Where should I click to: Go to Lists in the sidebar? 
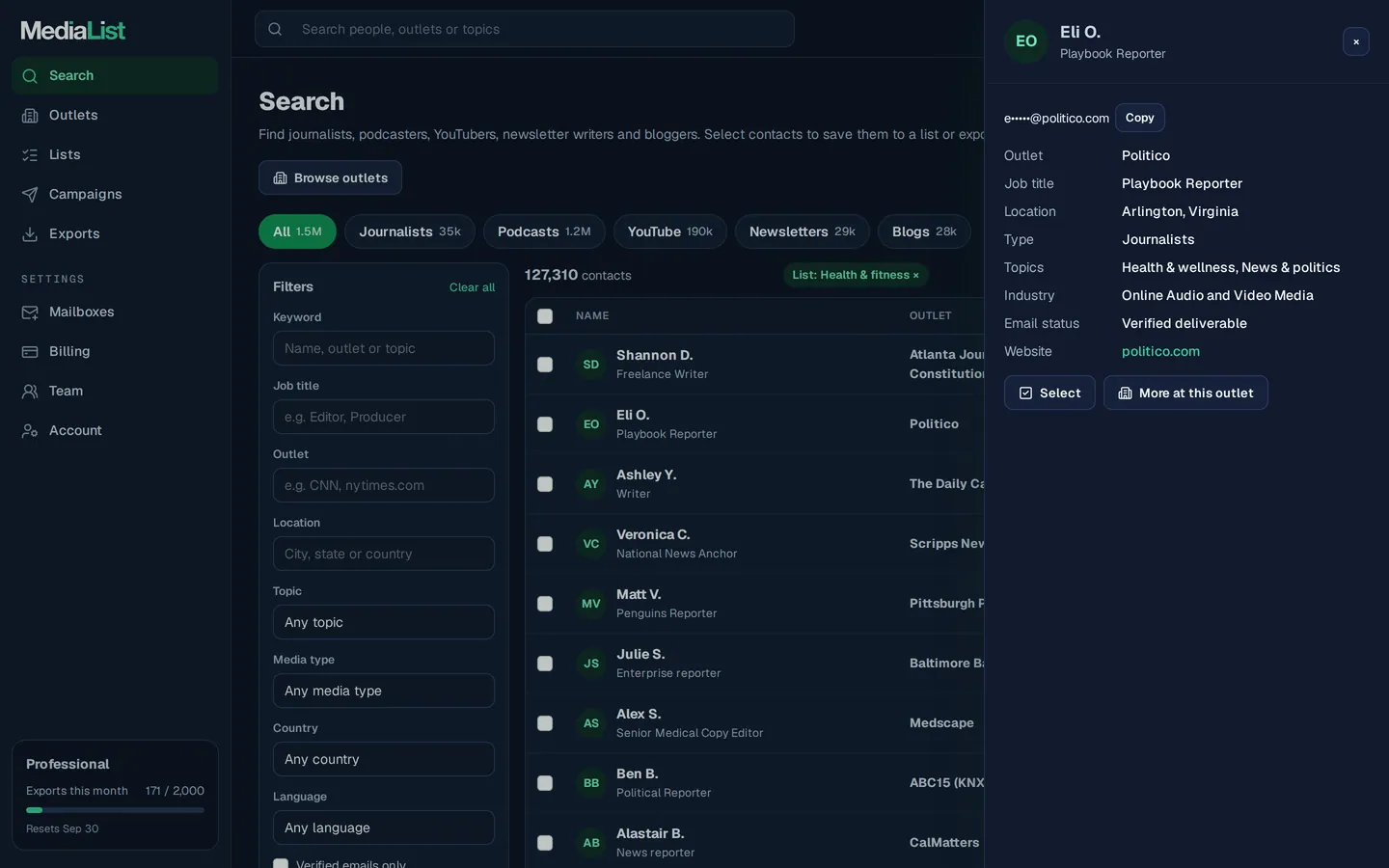coord(115,154)
